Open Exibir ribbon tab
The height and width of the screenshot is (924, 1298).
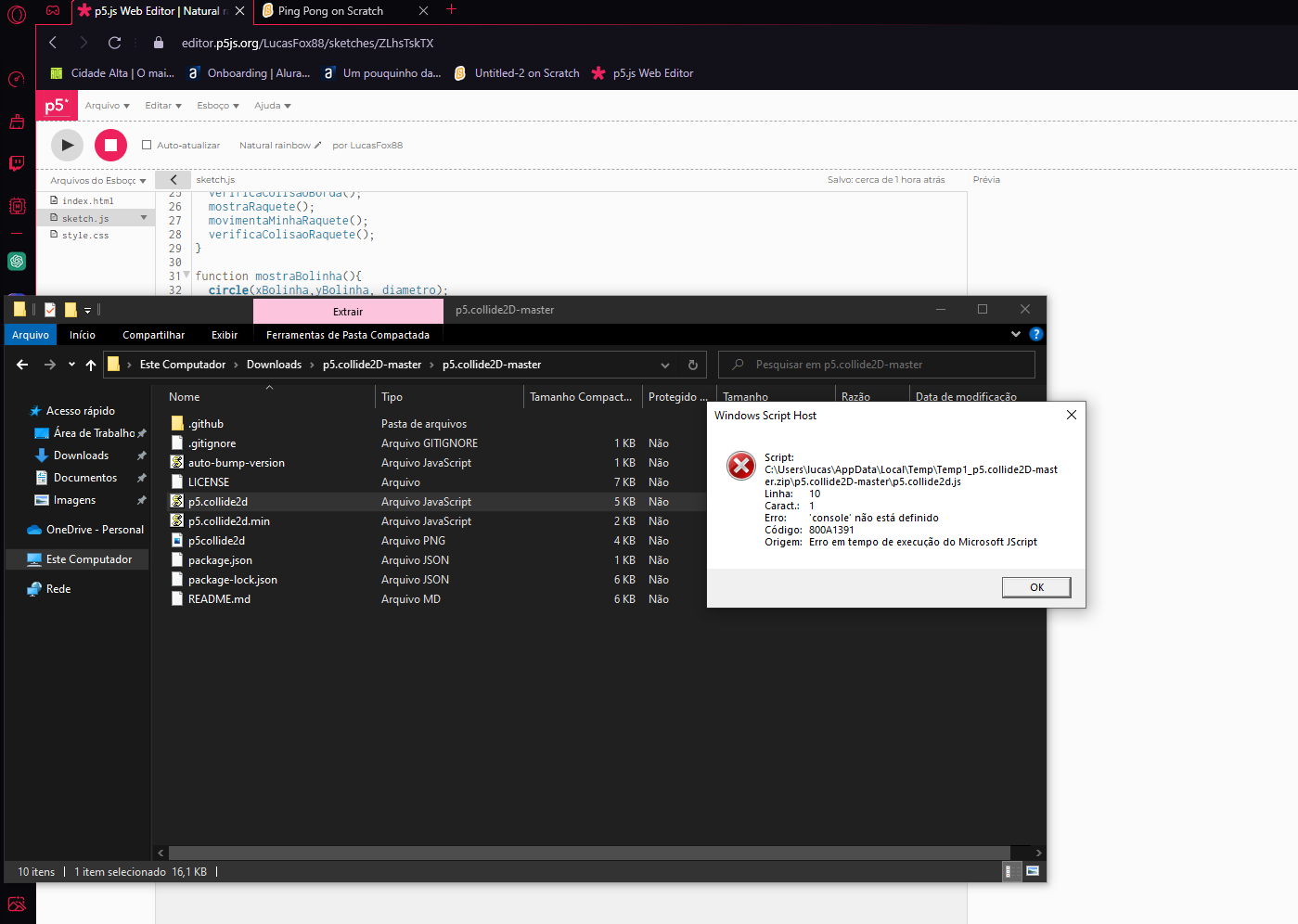[225, 335]
